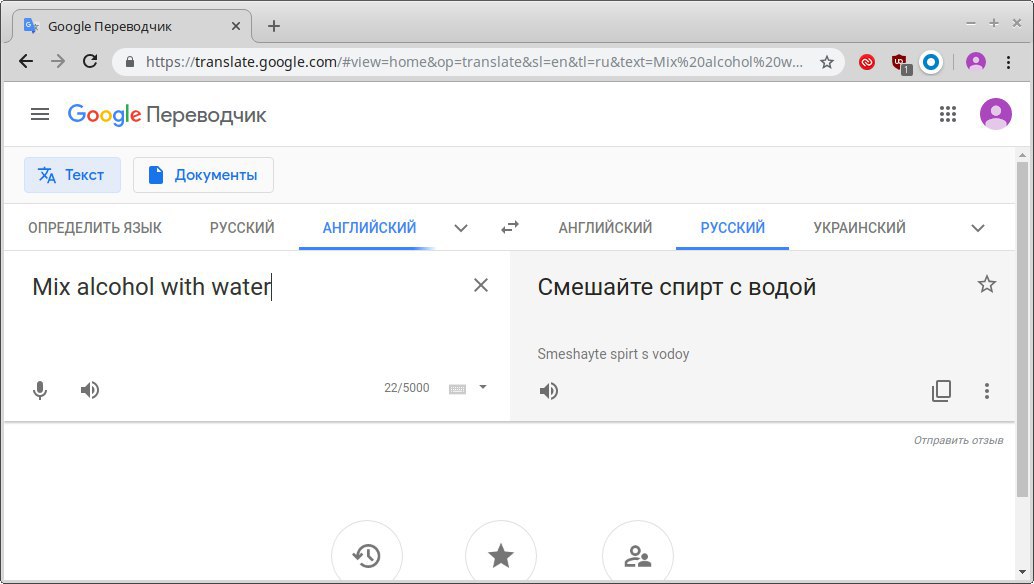The height and width of the screenshot is (584, 1034).
Task: Click the transliteration Smeshayte spirt s vodoy
Action: (x=613, y=354)
